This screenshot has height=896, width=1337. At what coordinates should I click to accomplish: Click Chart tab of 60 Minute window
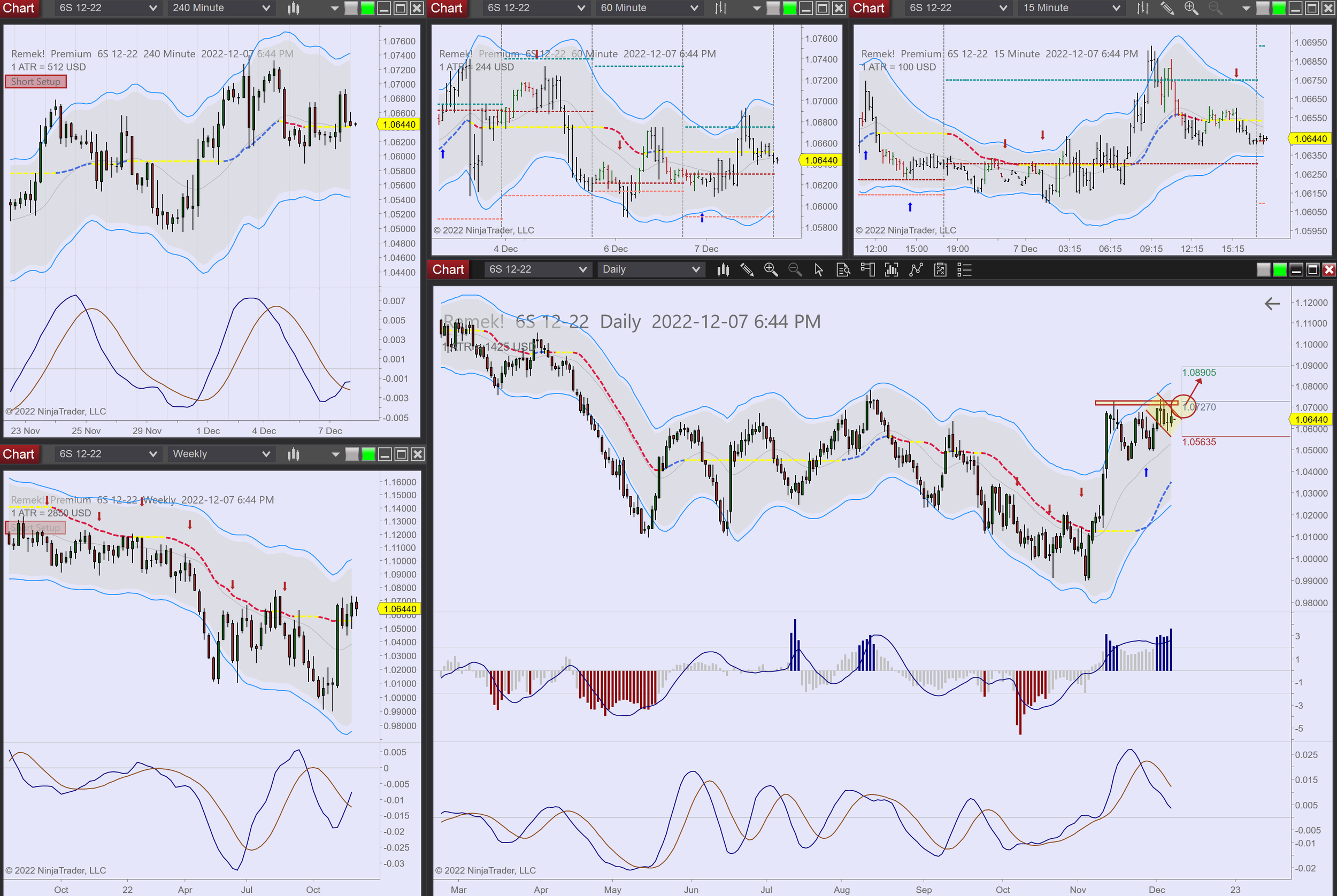click(x=447, y=8)
